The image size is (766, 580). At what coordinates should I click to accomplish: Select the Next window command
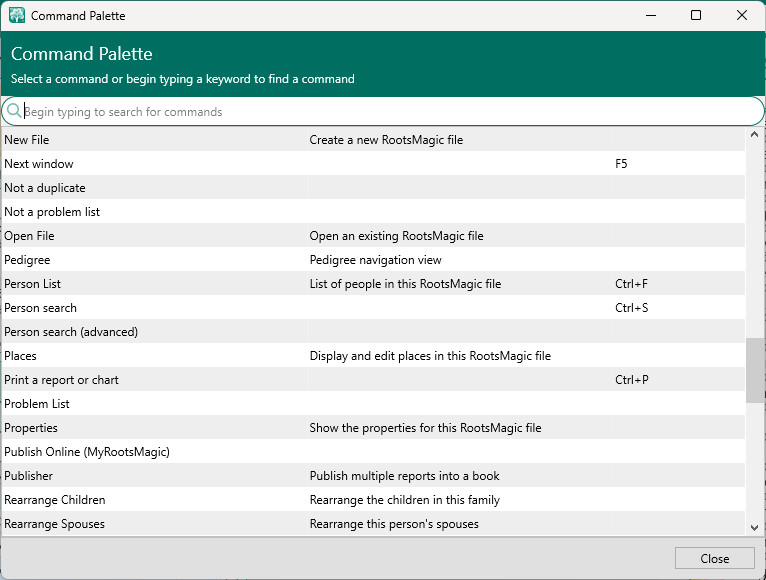tap(39, 164)
